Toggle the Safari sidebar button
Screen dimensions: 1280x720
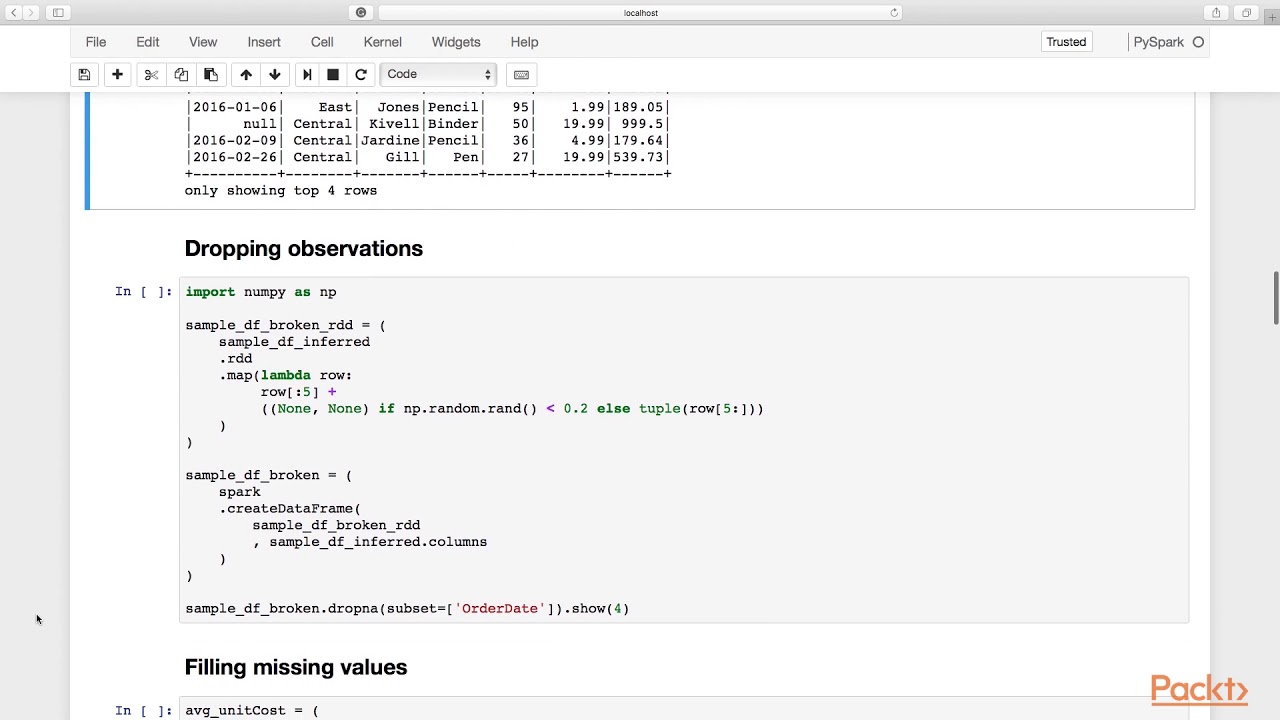coord(58,13)
